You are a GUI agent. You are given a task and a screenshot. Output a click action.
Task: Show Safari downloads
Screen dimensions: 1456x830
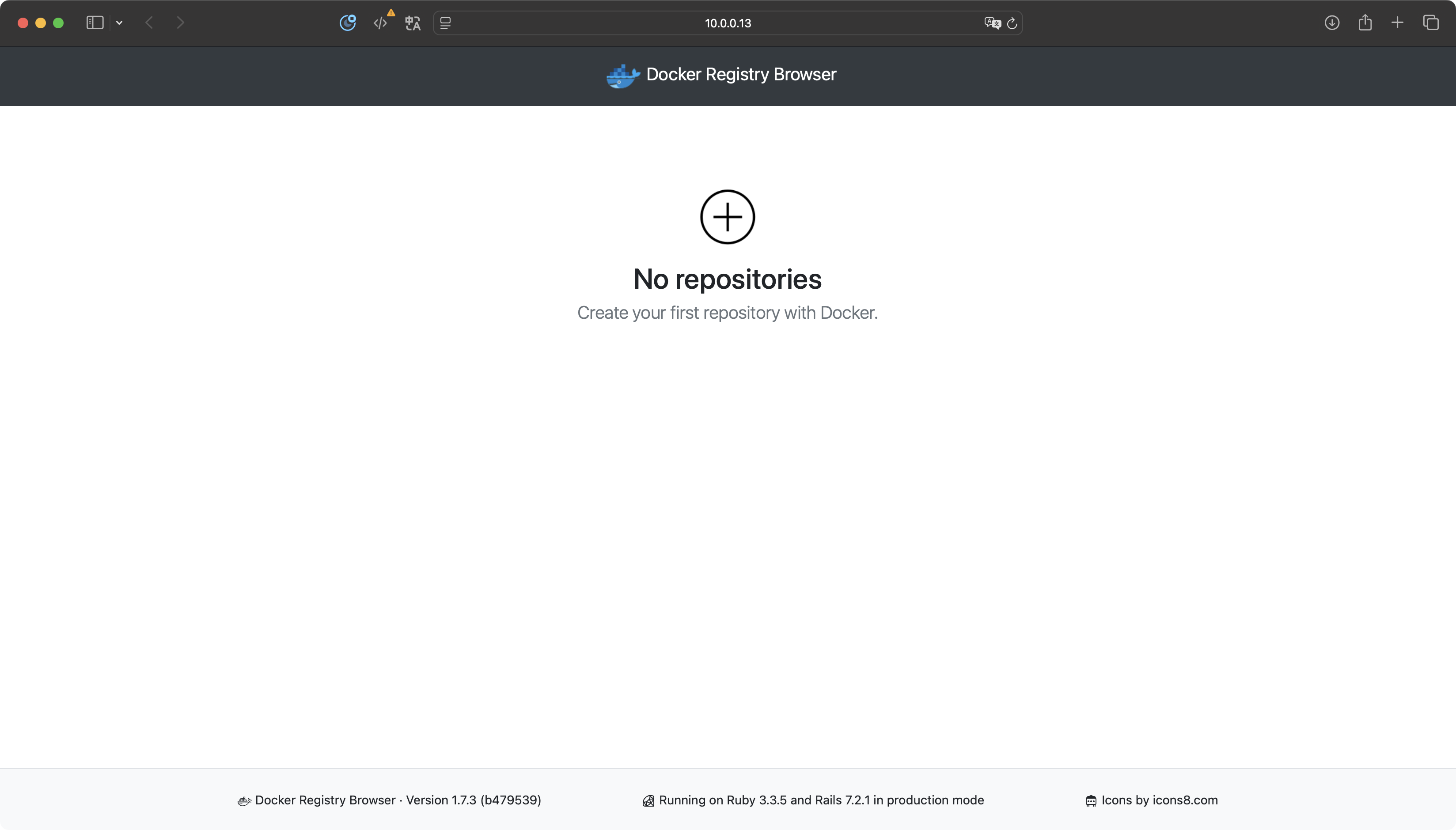[1332, 23]
